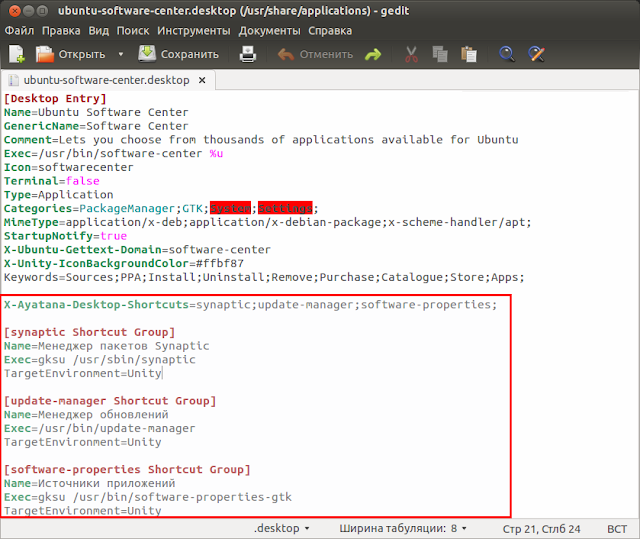This screenshot has height=539, width=640.
Task: Click the Открыть folder icon
Action: [x=44, y=54]
